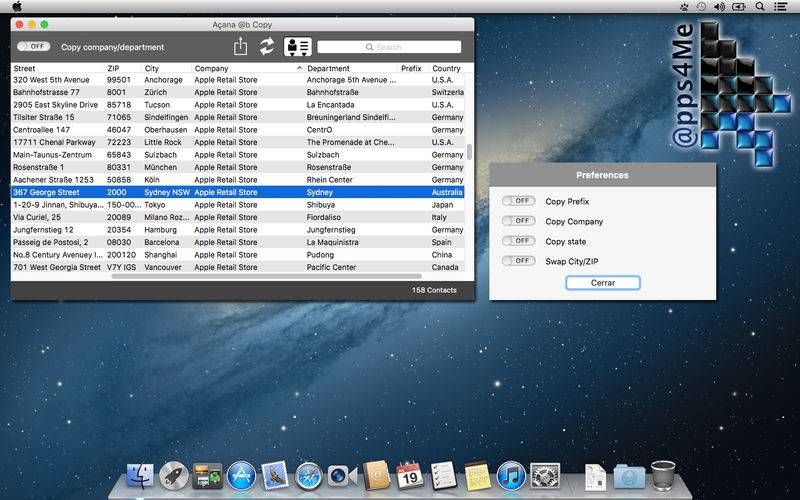The image size is (800, 500).
Task: Select the 1-20-9 Jinnan Tokyo row
Action: pos(238,205)
